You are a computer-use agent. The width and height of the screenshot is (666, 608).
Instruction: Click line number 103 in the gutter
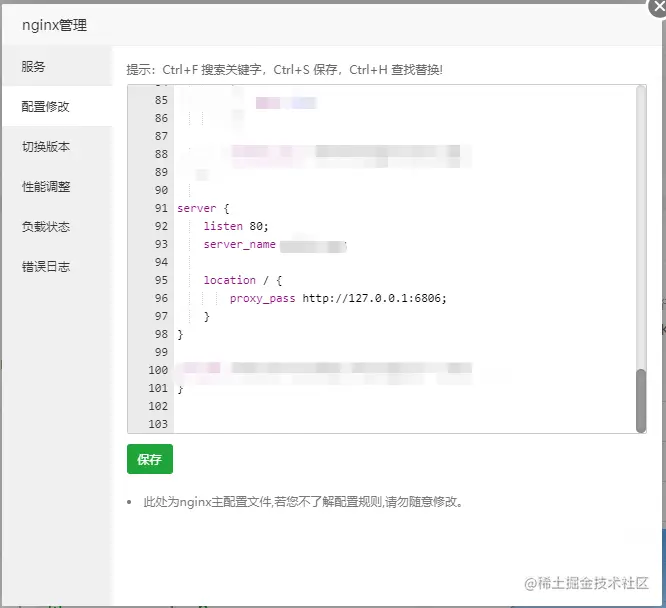point(158,424)
